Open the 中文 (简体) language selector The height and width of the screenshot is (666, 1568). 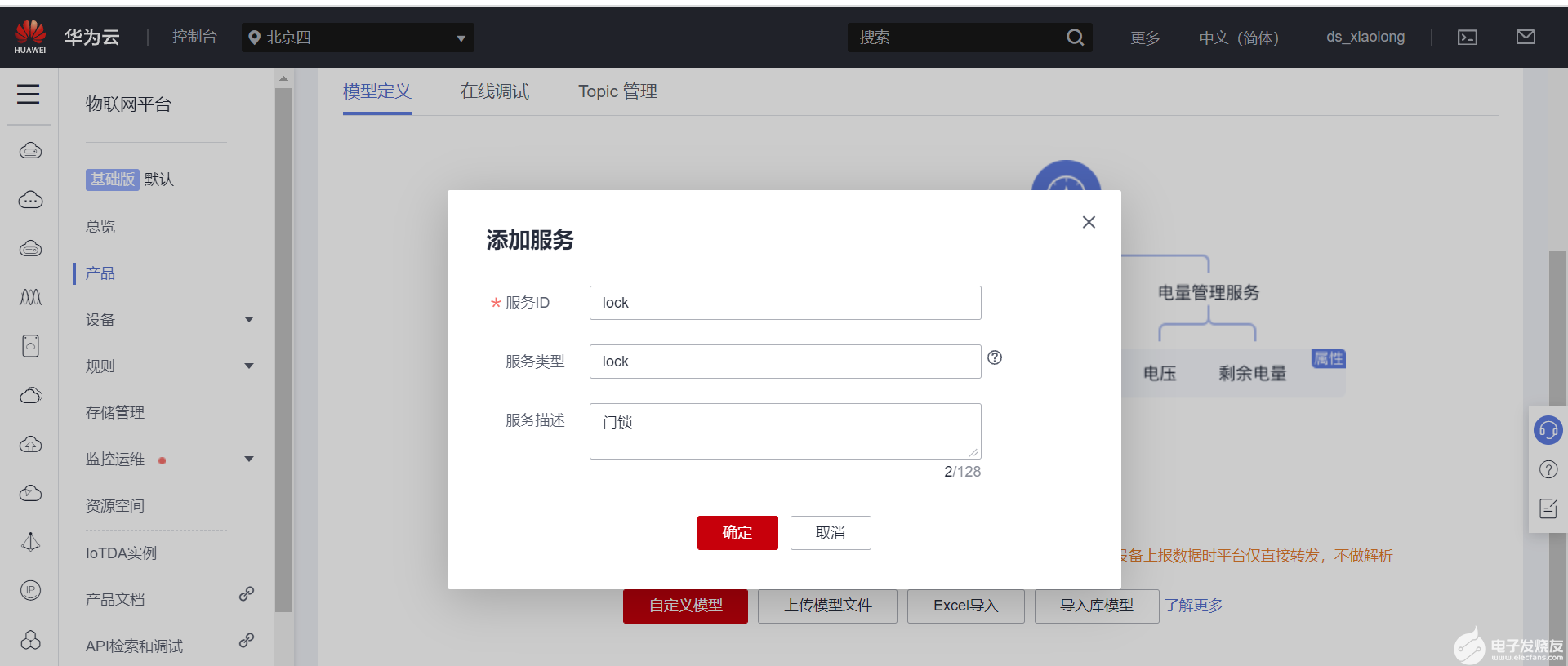pyautogui.click(x=1239, y=38)
